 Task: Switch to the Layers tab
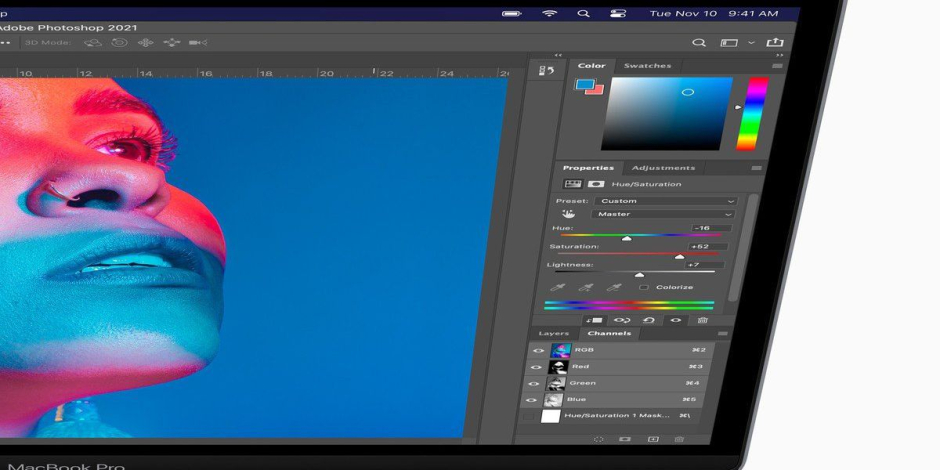pyautogui.click(x=553, y=333)
